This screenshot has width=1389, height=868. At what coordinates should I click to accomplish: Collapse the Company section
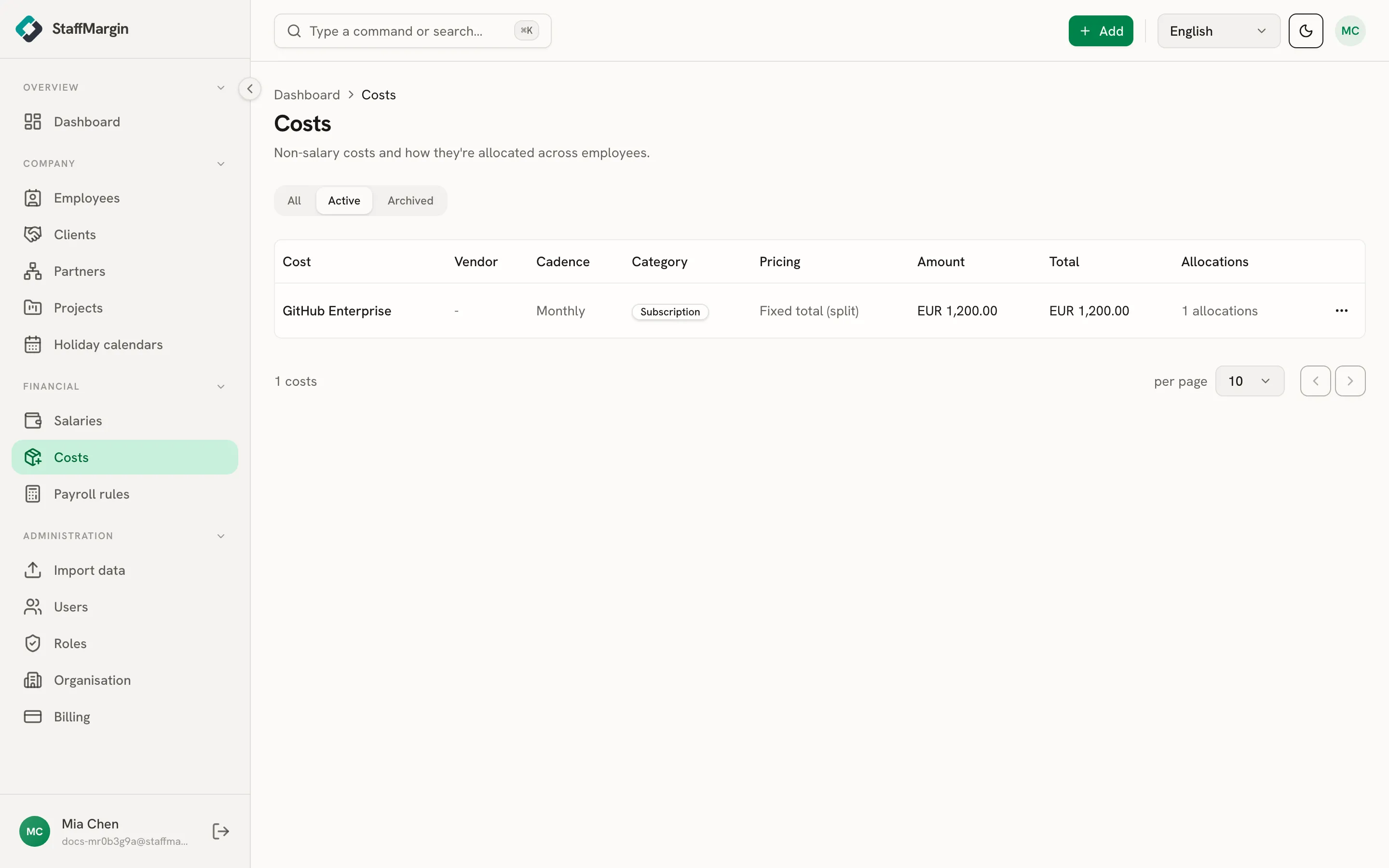coord(220,163)
